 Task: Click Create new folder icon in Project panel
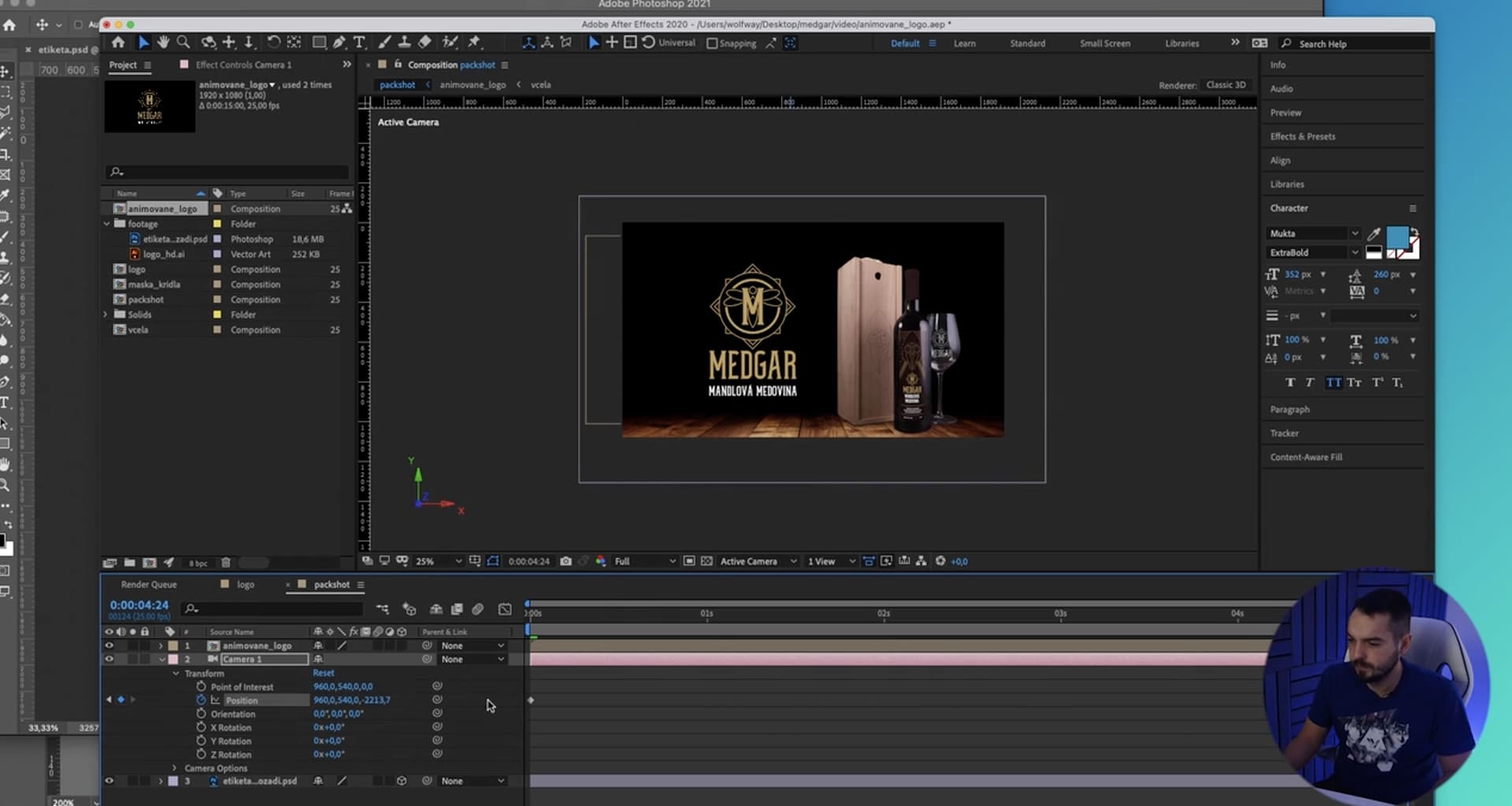pyautogui.click(x=129, y=563)
